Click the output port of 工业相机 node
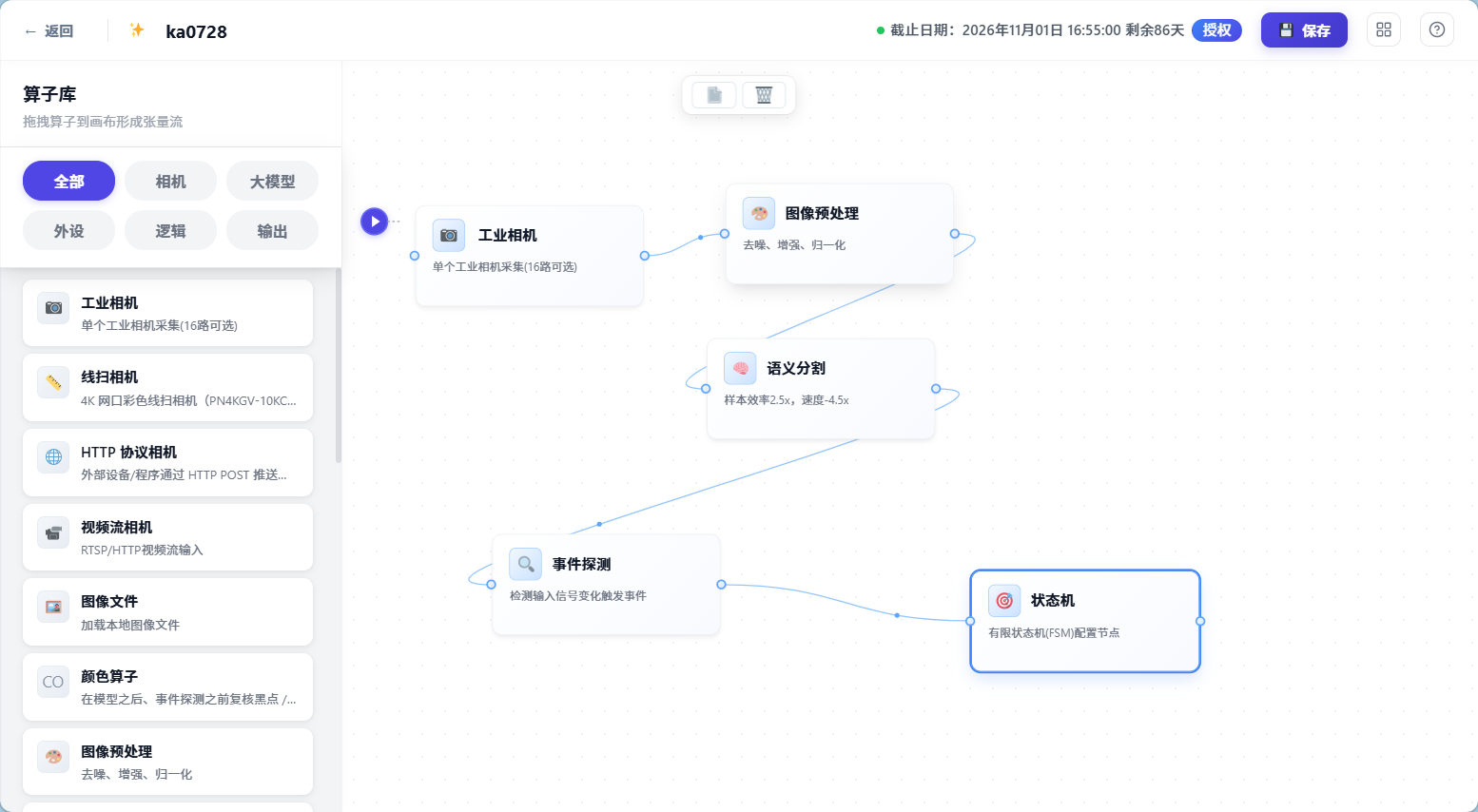This screenshot has width=1478, height=812. (645, 256)
